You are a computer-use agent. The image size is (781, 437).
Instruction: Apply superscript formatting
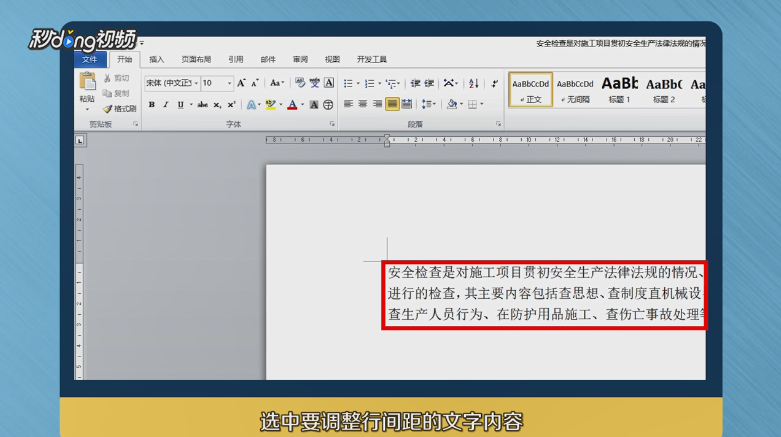(x=231, y=105)
